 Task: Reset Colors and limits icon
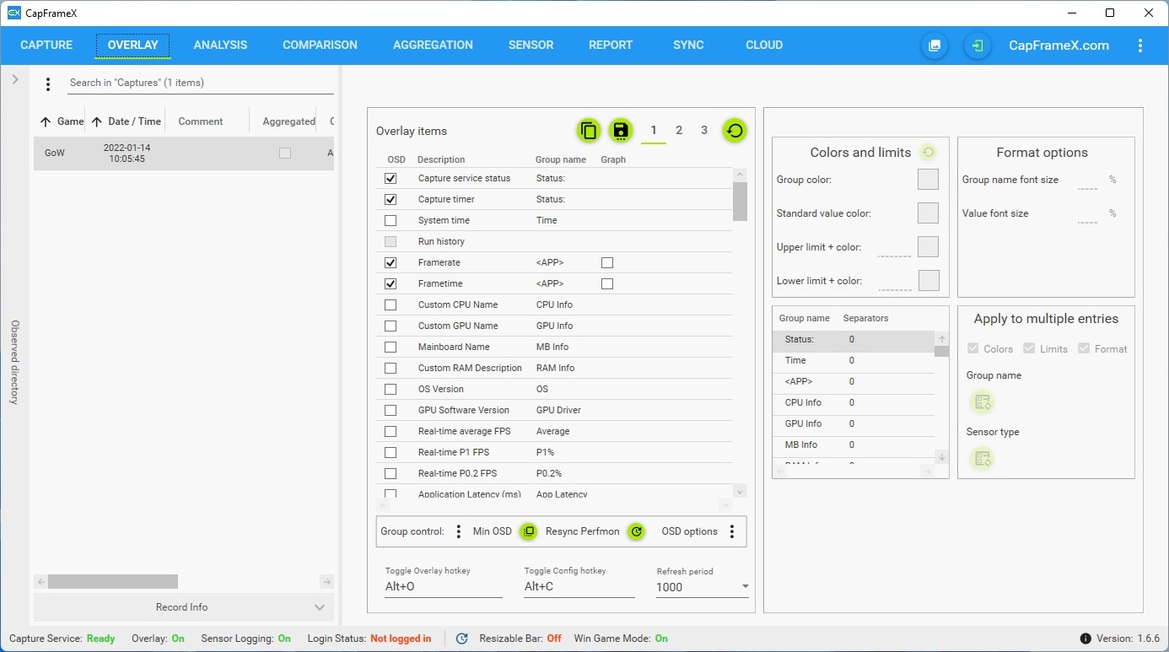coord(928,152)
